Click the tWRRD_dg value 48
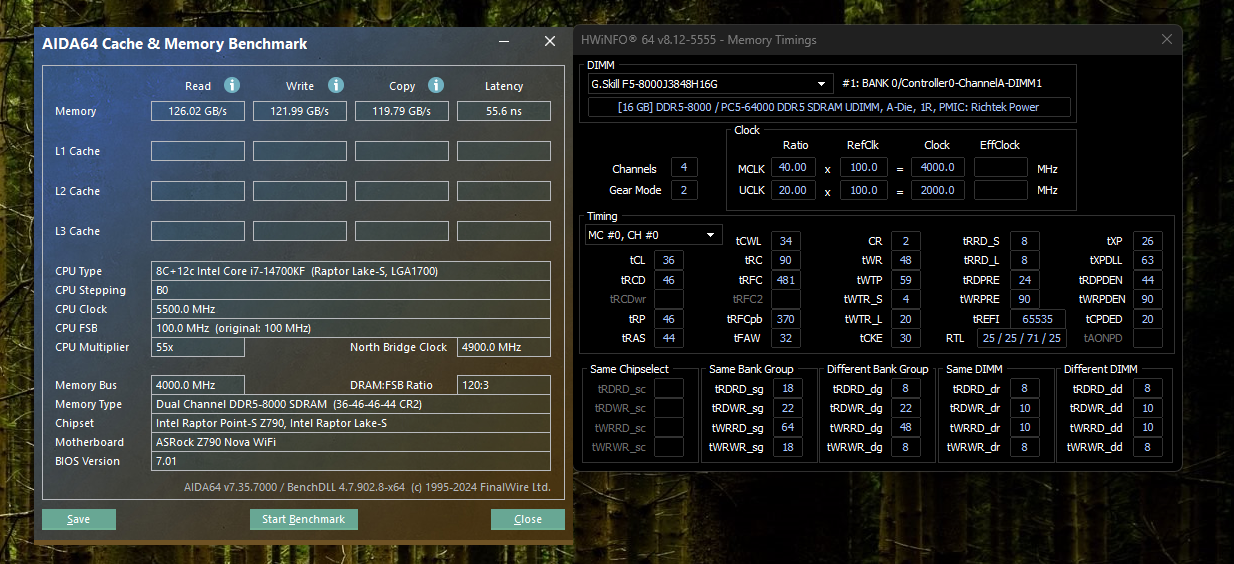 click(x=905, y=428)
